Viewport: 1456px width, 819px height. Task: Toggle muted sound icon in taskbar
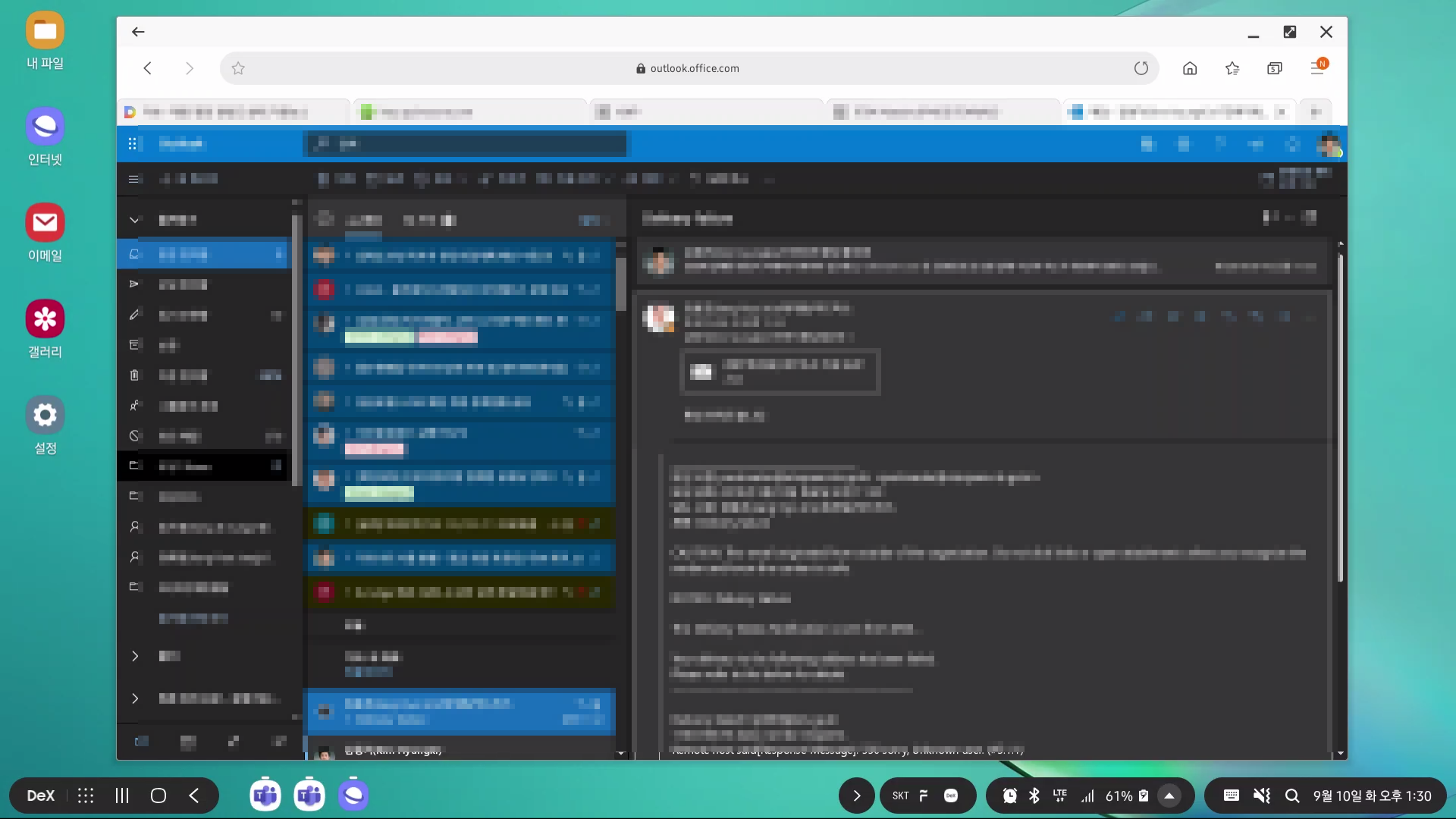pyautogui.click(x=1261, y=795)
